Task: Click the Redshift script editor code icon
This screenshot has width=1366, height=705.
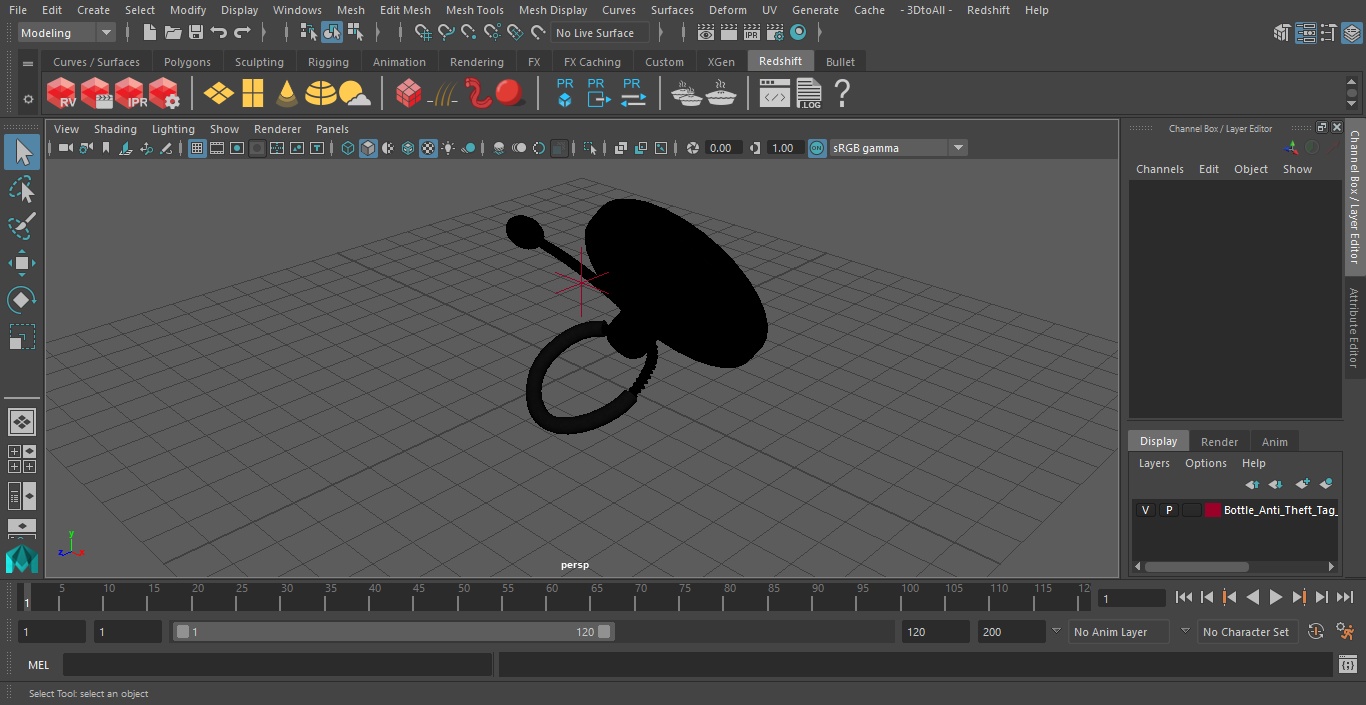Action: pyautogui.click(x=775, y=95)
